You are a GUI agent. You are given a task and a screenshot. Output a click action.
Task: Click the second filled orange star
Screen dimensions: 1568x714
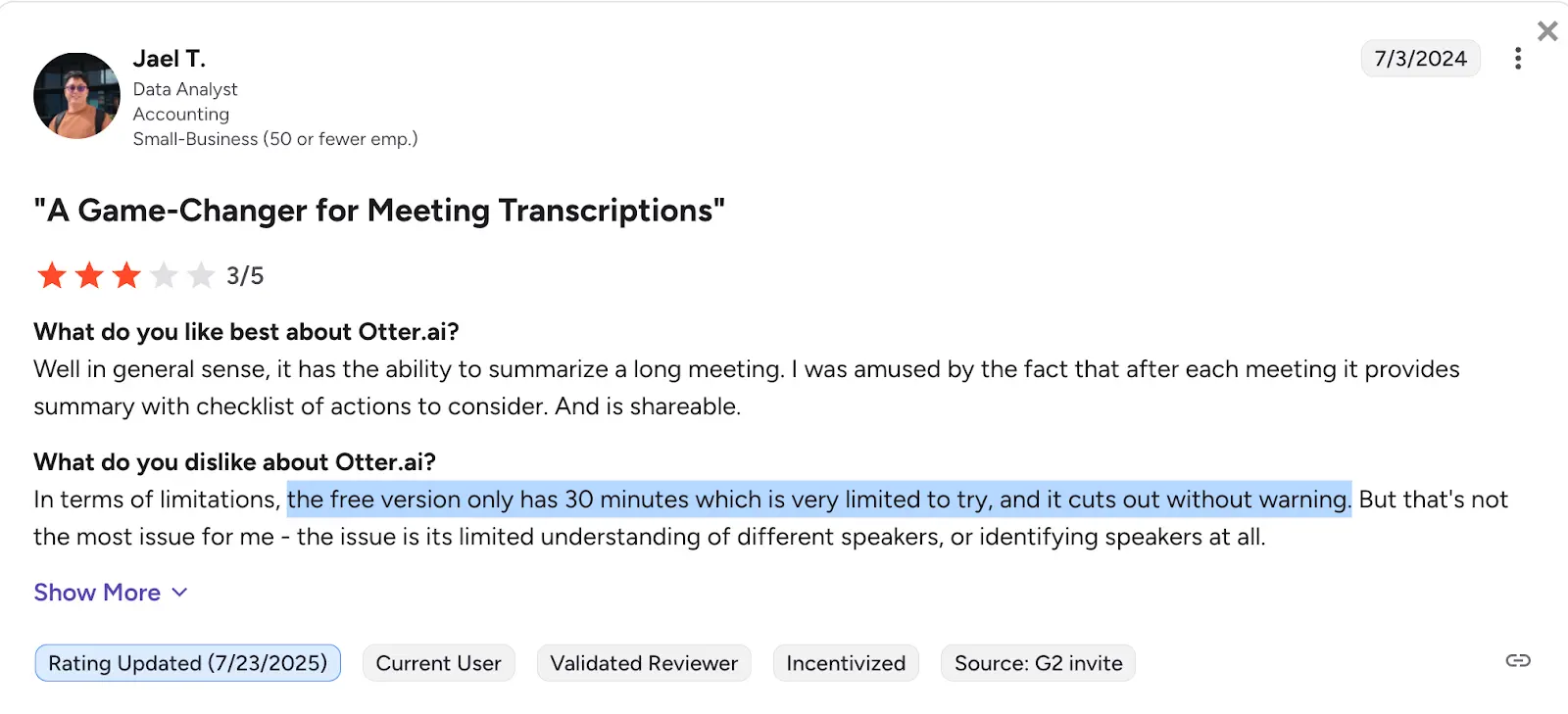(x=89, y=275)
